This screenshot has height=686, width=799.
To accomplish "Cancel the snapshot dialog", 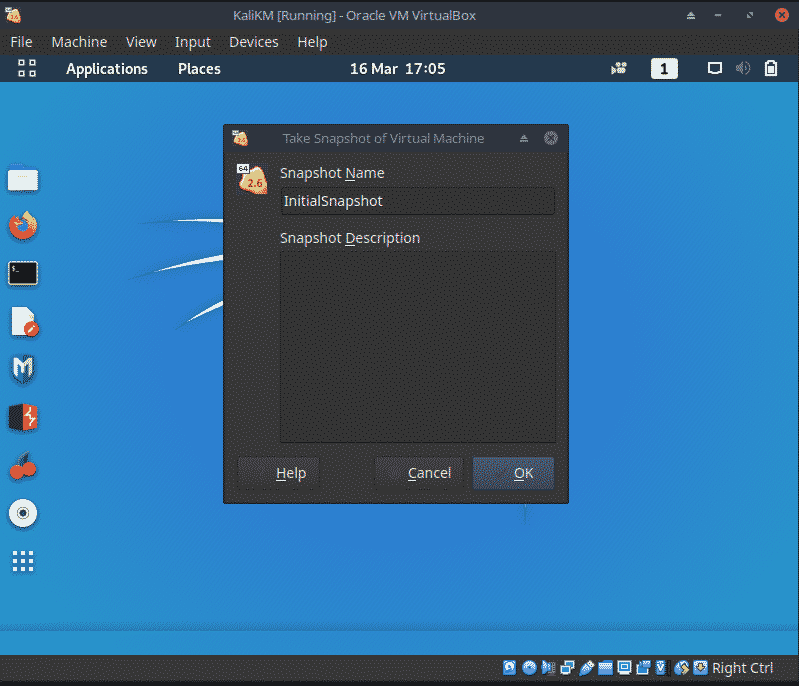I will [419, 473].
